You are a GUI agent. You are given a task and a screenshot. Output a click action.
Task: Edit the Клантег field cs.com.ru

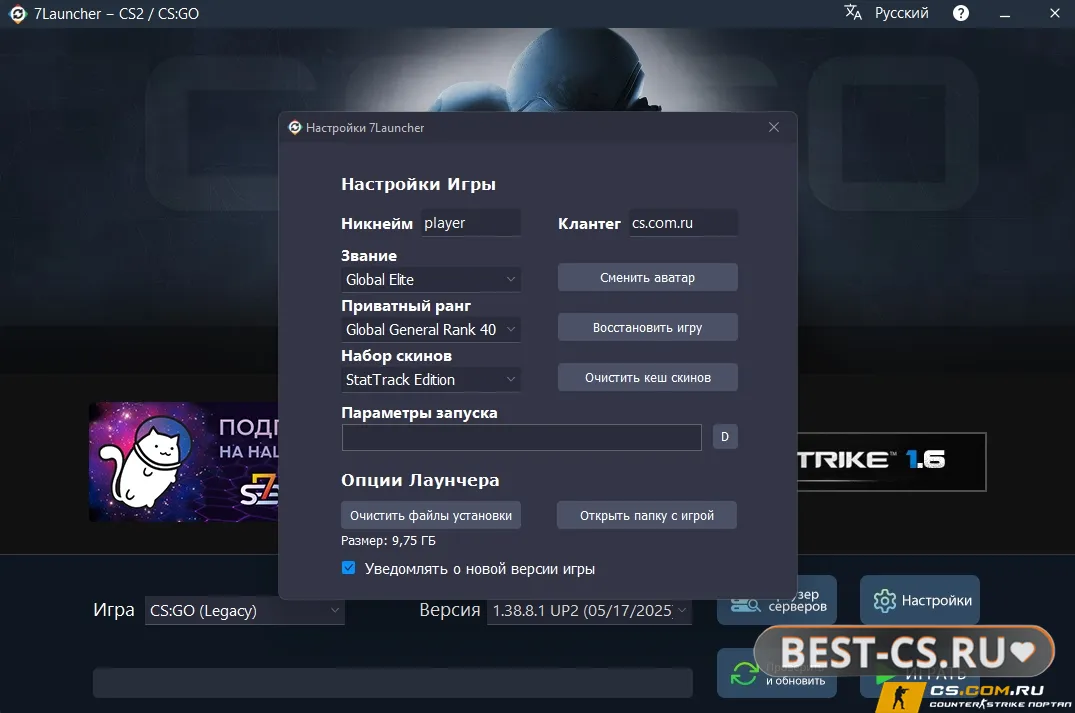683,223
